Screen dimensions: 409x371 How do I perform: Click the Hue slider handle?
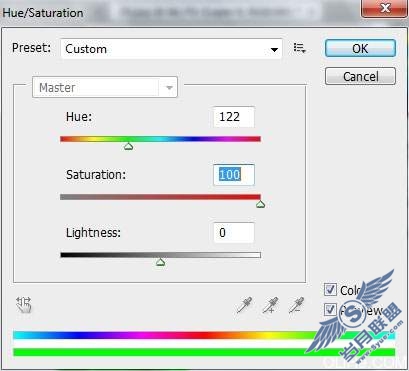tap(129, 146)
